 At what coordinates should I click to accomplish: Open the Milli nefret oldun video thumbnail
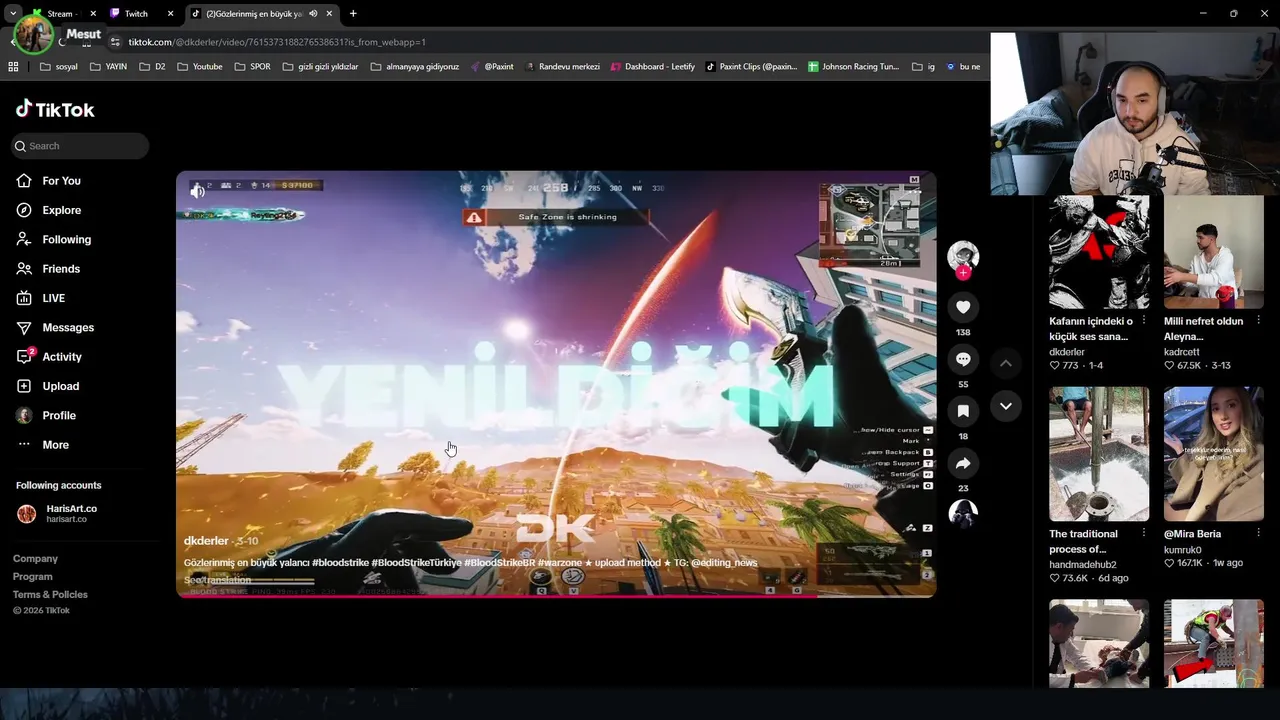pos(1214,252)
